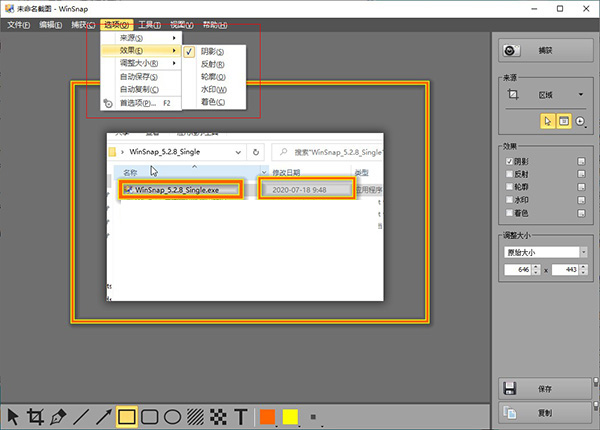The width and height of the screenshot is (600, 430).
Task: Expand the 调整大小(R) submenu
Action: tap(141, 63)
